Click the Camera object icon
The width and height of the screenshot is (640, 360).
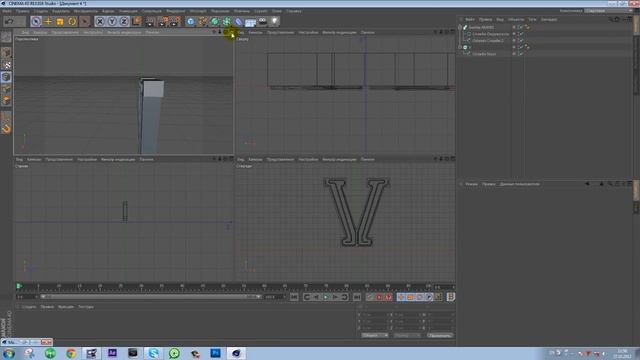tap(263, 21)
